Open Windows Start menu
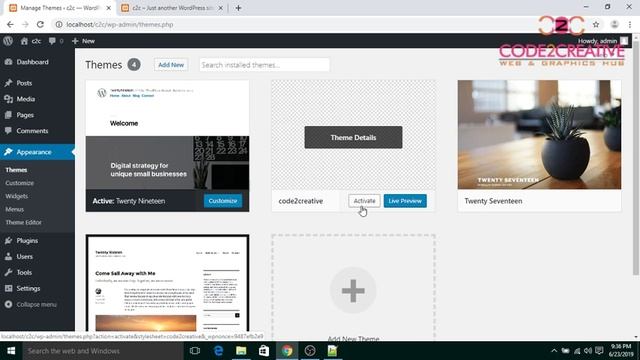This screenshot has height=360, width=640. coord(11,351)
